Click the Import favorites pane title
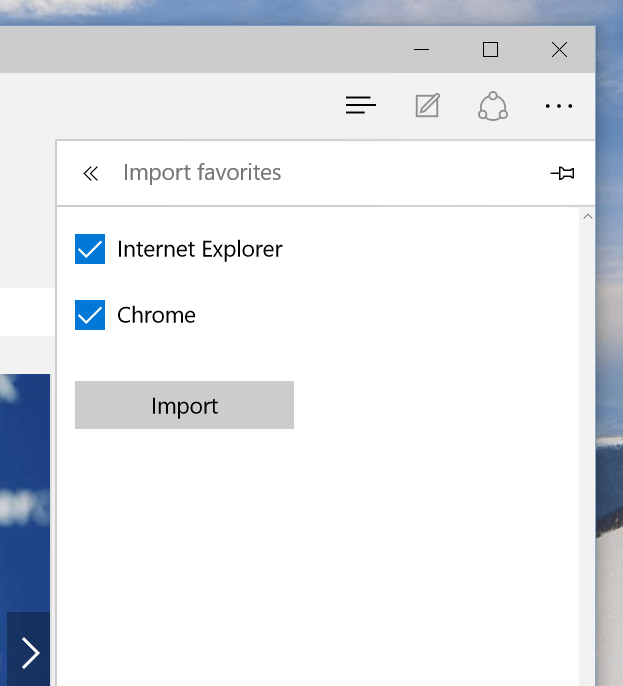 coord(202,172)
